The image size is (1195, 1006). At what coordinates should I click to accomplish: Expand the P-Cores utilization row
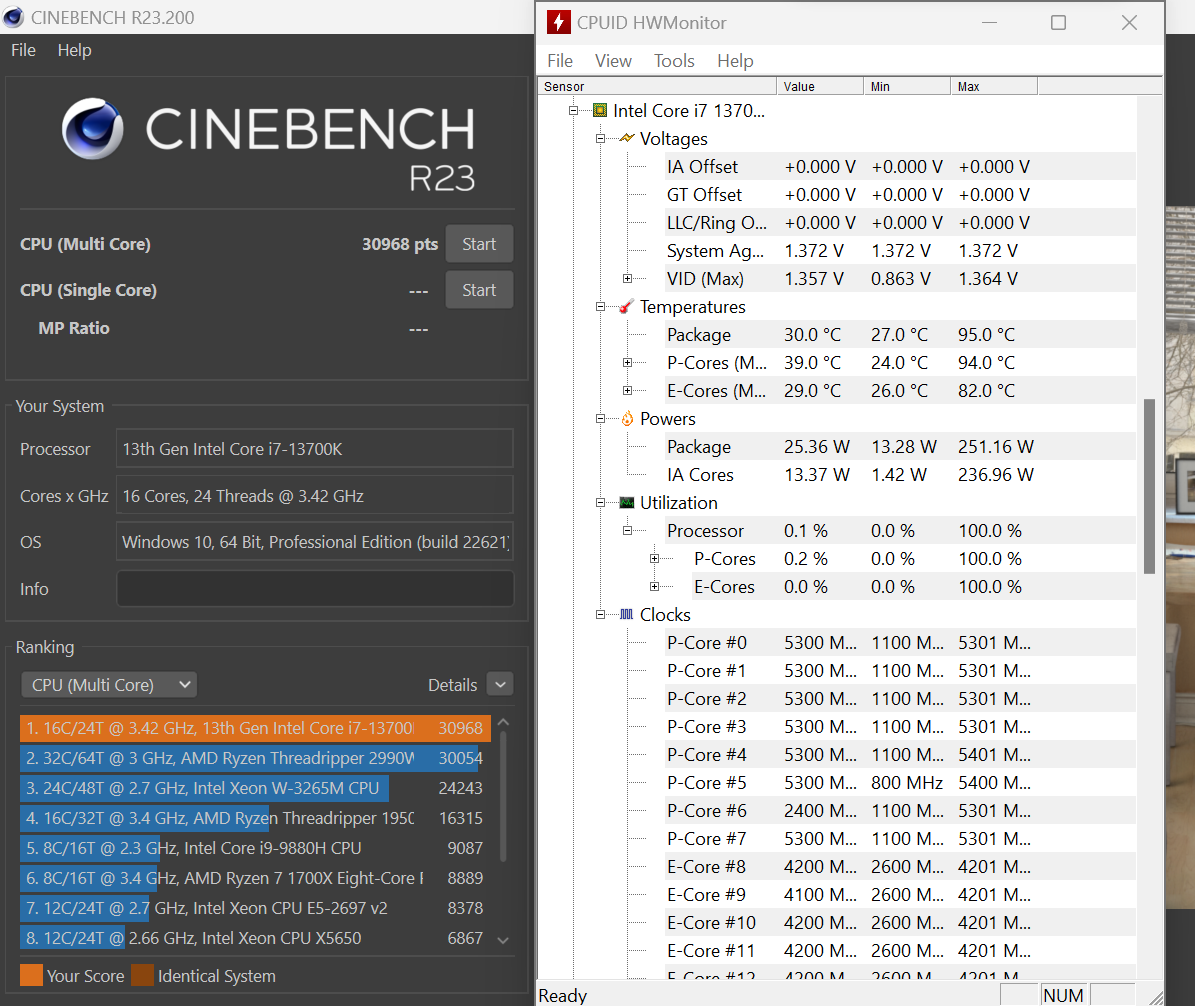(654, 559)
